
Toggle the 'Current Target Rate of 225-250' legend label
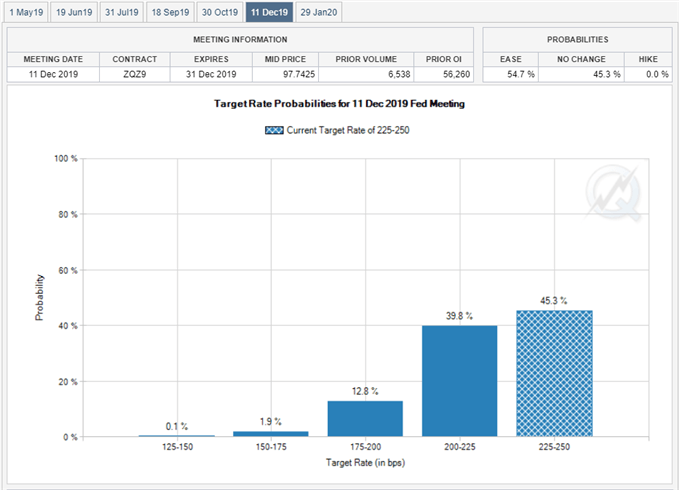[x=347, y=130]
